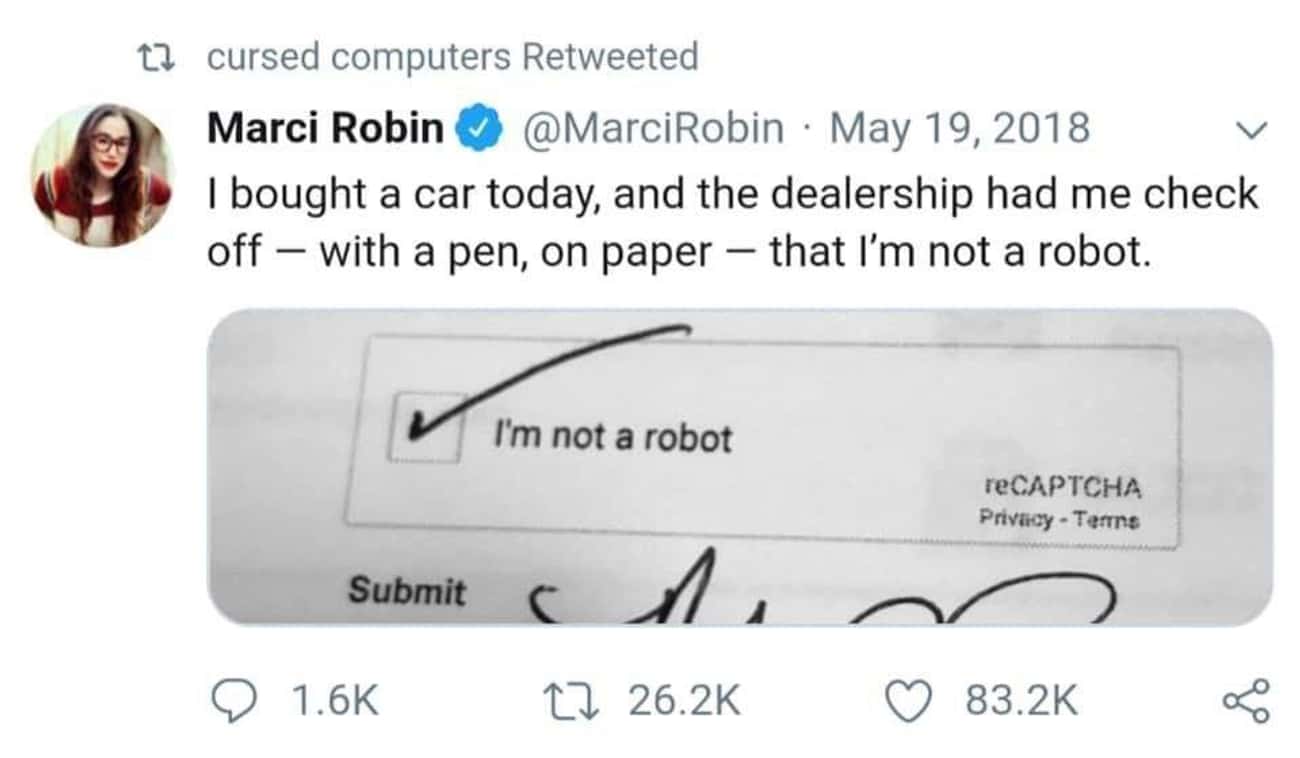Expand the tweet options chevron
The height and width of the screenshot is (758, 1300).
point(1250,130)
